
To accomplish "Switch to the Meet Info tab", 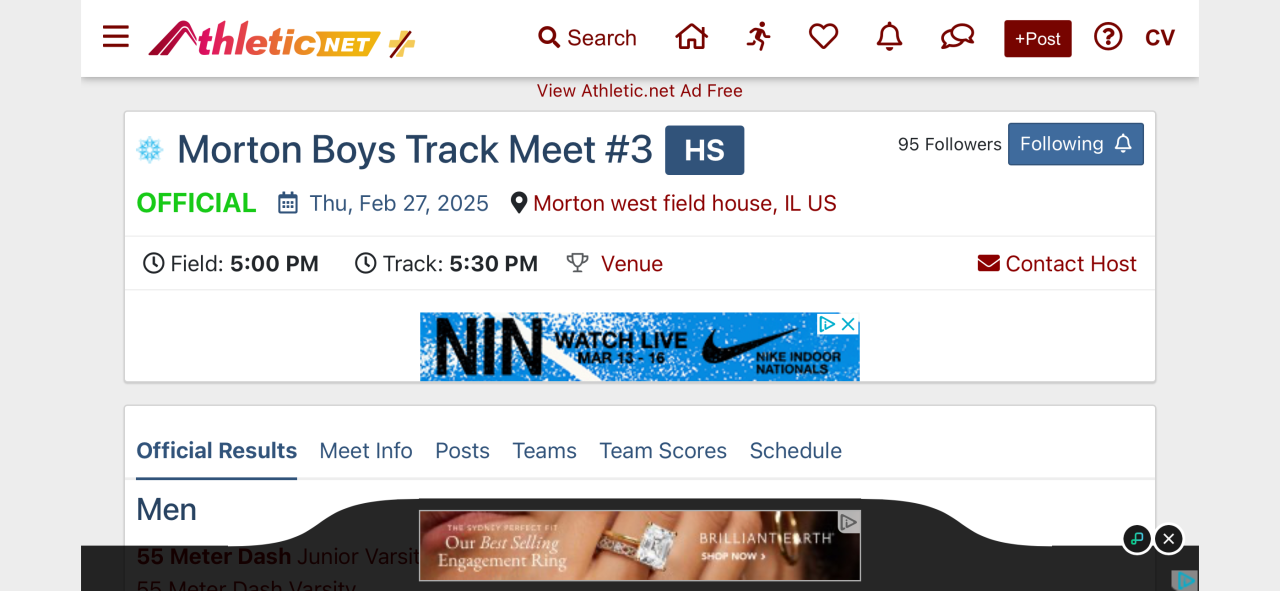I will (366, 451).
